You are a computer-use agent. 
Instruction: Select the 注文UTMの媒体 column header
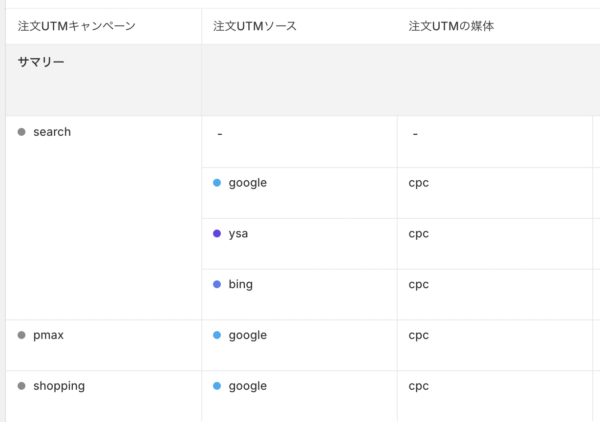(451, 25)
